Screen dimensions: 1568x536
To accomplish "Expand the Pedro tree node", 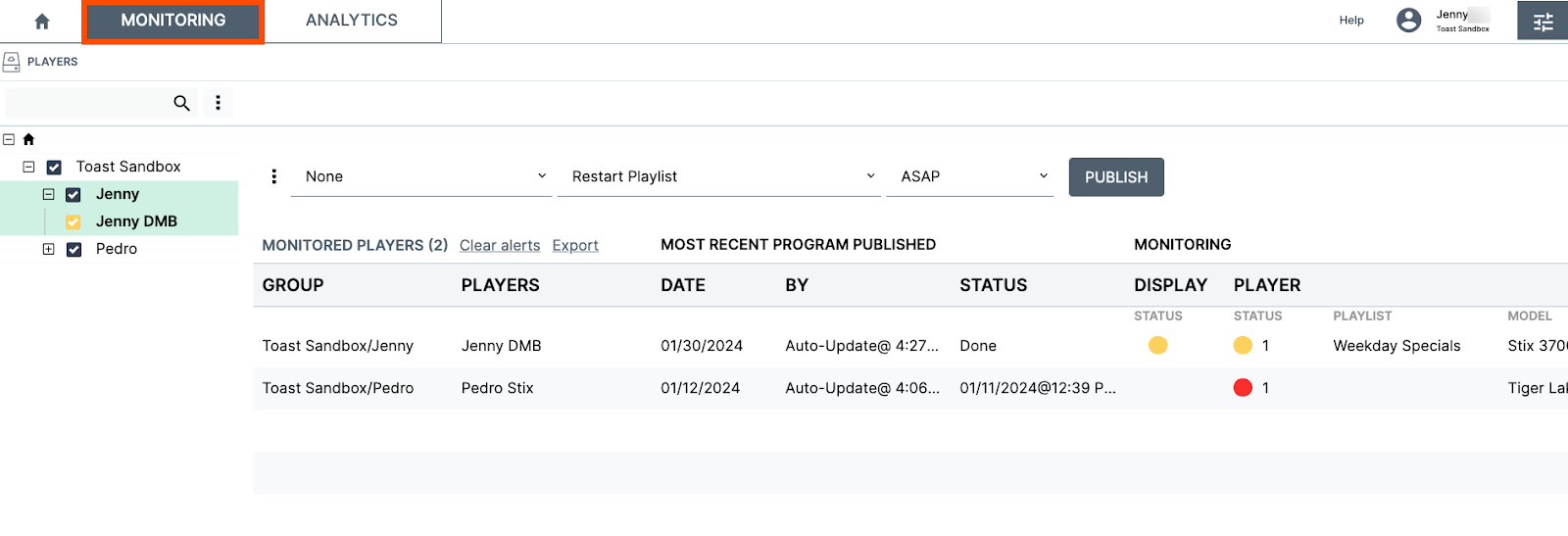I will (48, 249).
